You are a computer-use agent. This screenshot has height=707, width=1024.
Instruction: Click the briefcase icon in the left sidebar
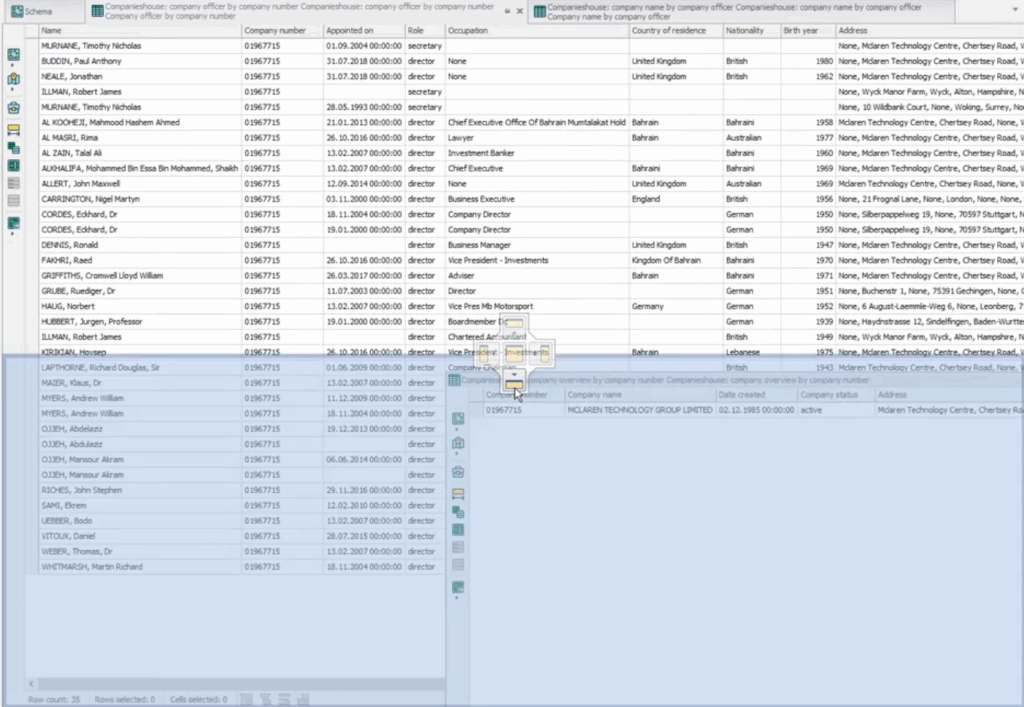point(13,108)
